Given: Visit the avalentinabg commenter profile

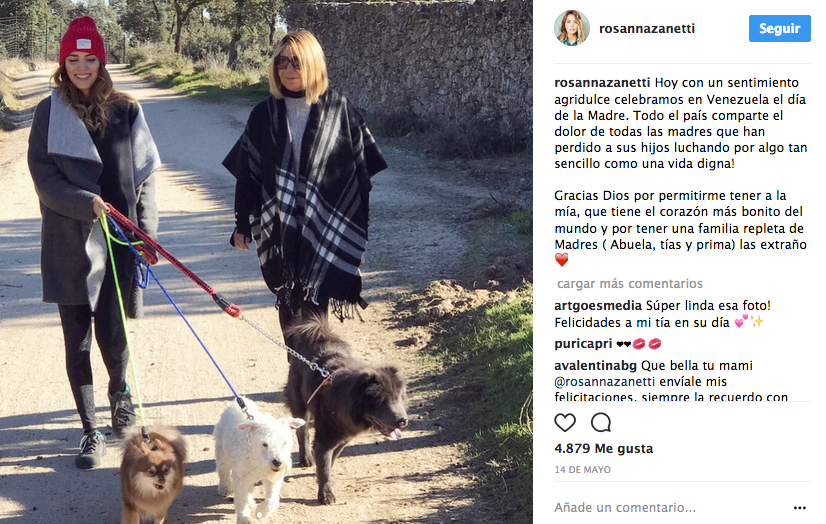Looking at the screenshot, I should pos(595,365).
